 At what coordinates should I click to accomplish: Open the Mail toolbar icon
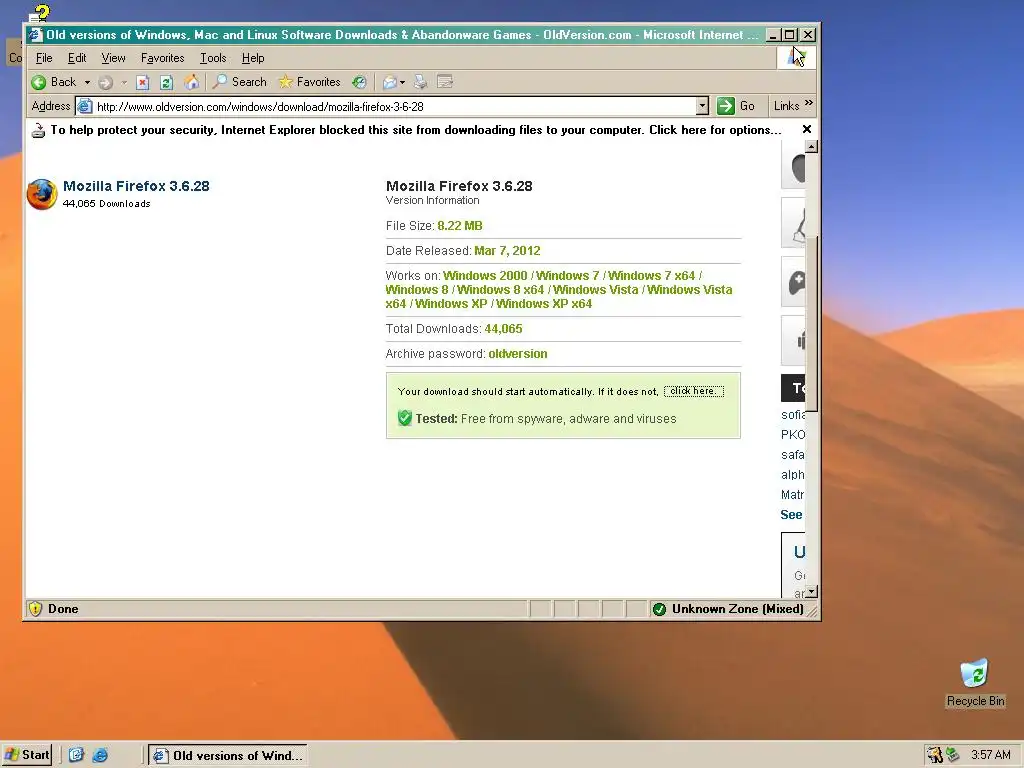(390, 82)
